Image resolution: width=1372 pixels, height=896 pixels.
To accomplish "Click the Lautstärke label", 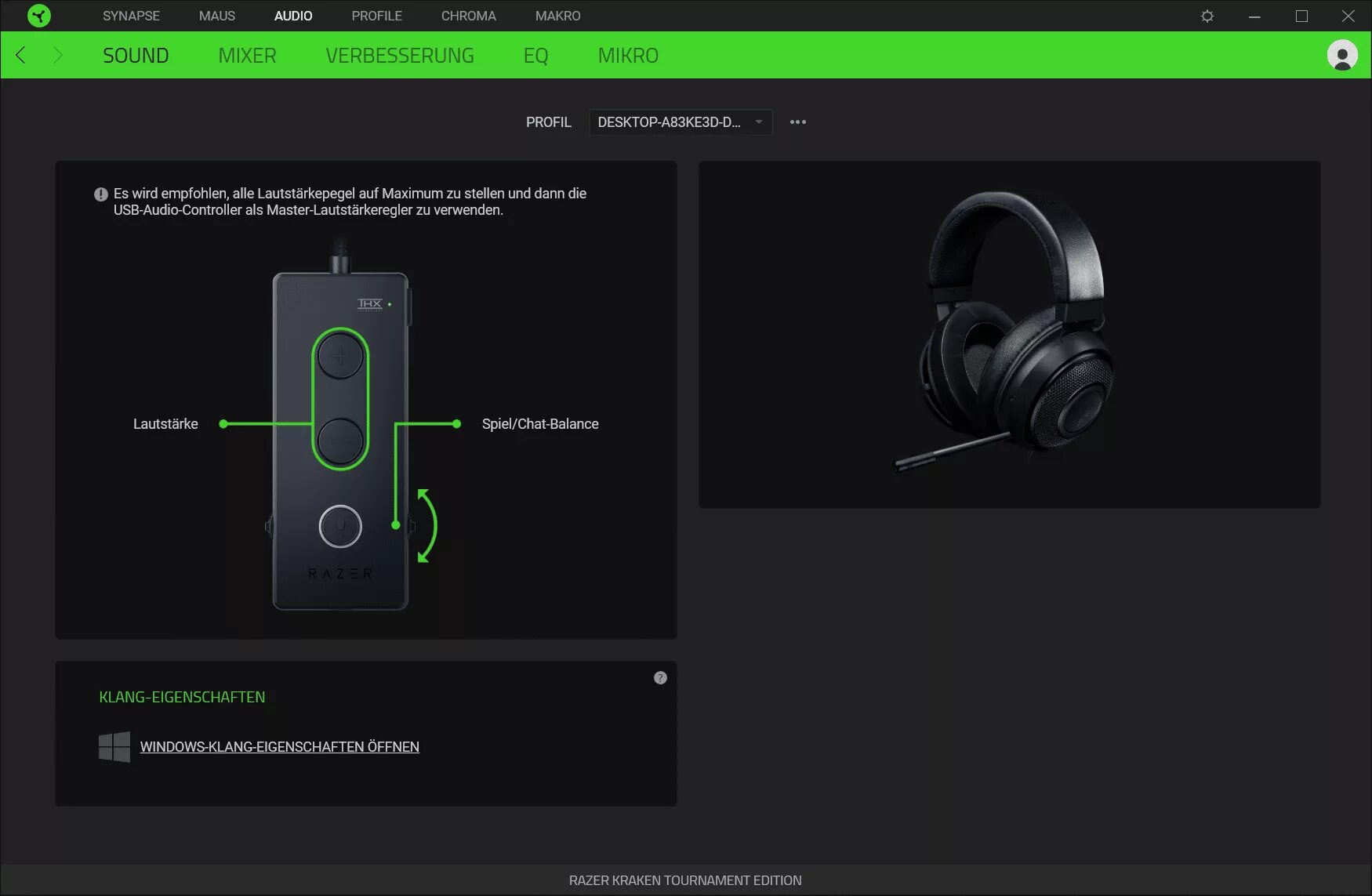I will 165,424.
